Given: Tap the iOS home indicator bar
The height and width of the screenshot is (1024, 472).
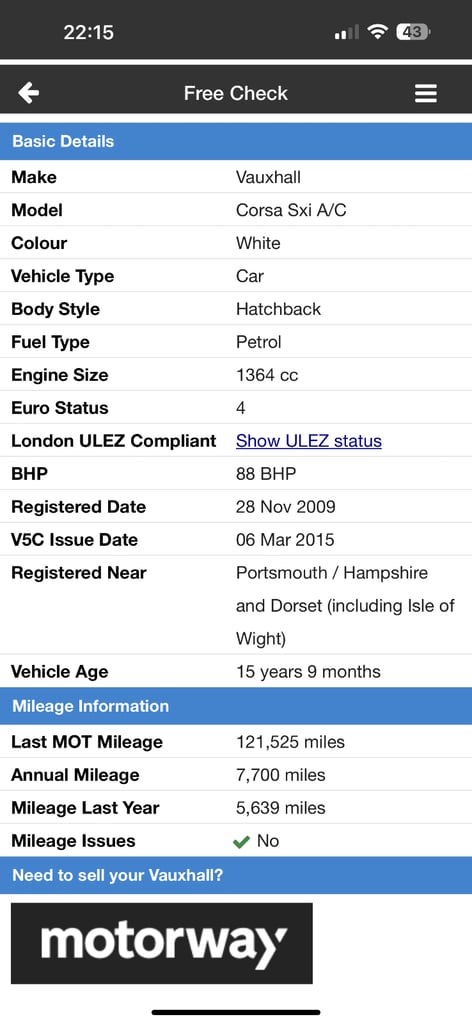Looking at the screenshot, I should (236, 1012).
